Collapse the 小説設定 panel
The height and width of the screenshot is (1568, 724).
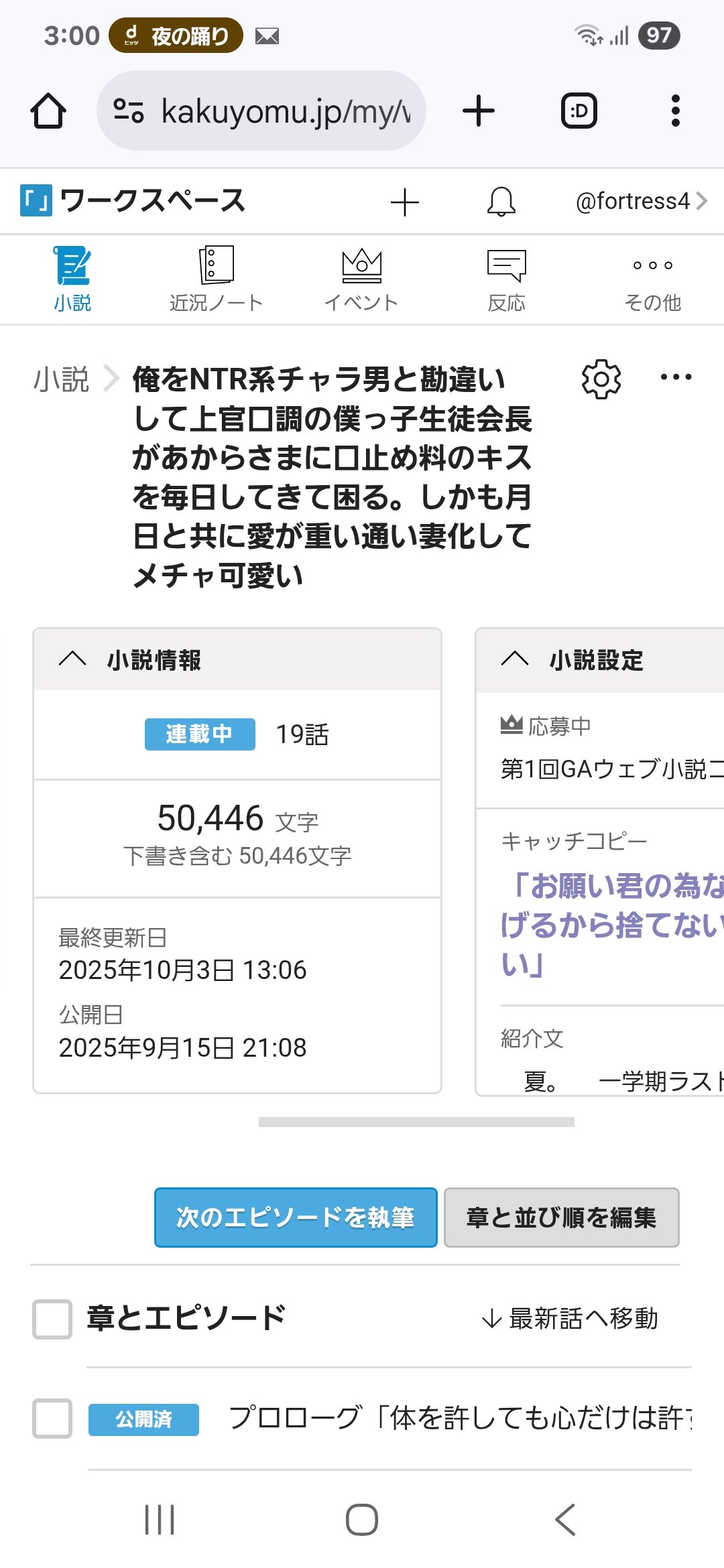coord(515,659)
